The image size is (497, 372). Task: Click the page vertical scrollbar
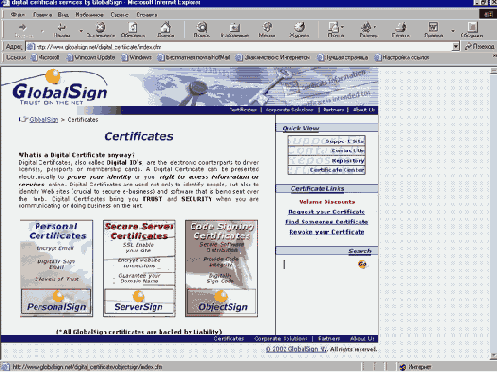[x=493, y=213]
